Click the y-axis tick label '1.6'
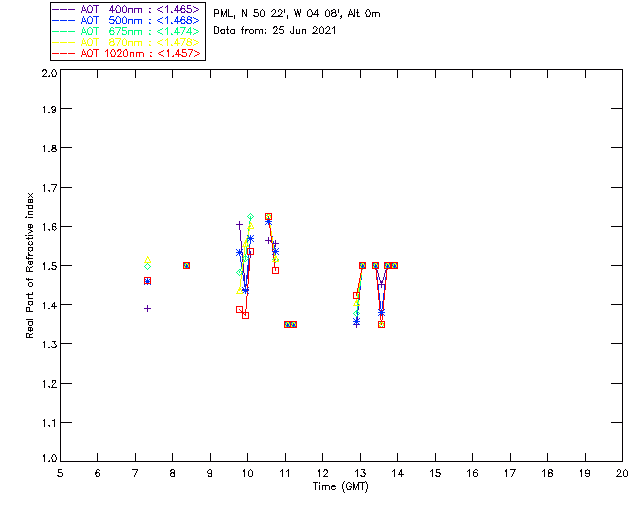This screenshot has height=512, width=640. point(49,227)
